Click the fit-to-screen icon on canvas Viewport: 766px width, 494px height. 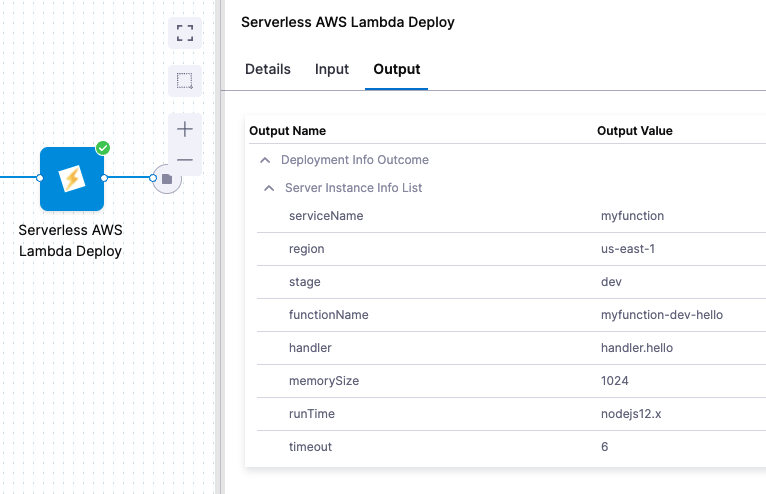(x=185, y=33)
